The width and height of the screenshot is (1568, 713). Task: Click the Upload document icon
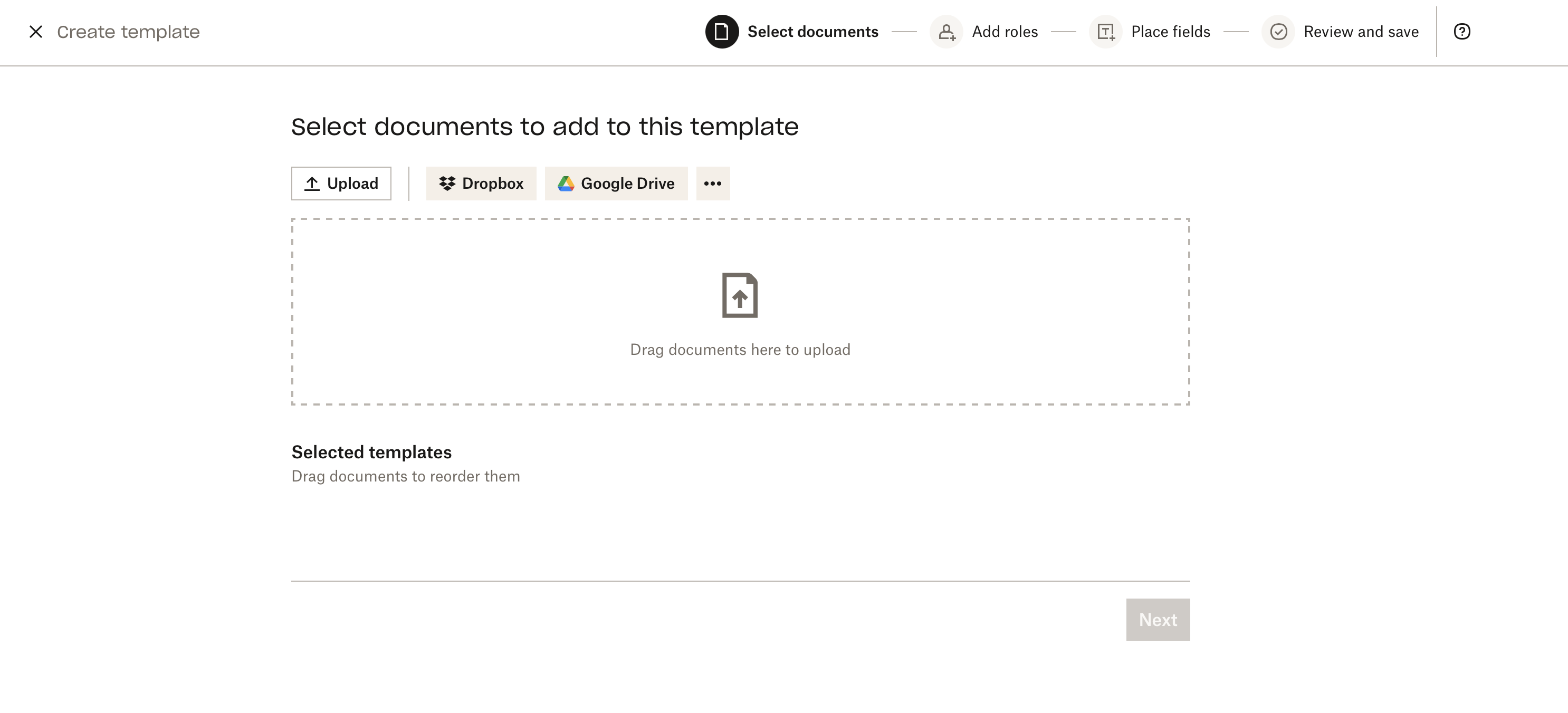[x=311, y=183]
